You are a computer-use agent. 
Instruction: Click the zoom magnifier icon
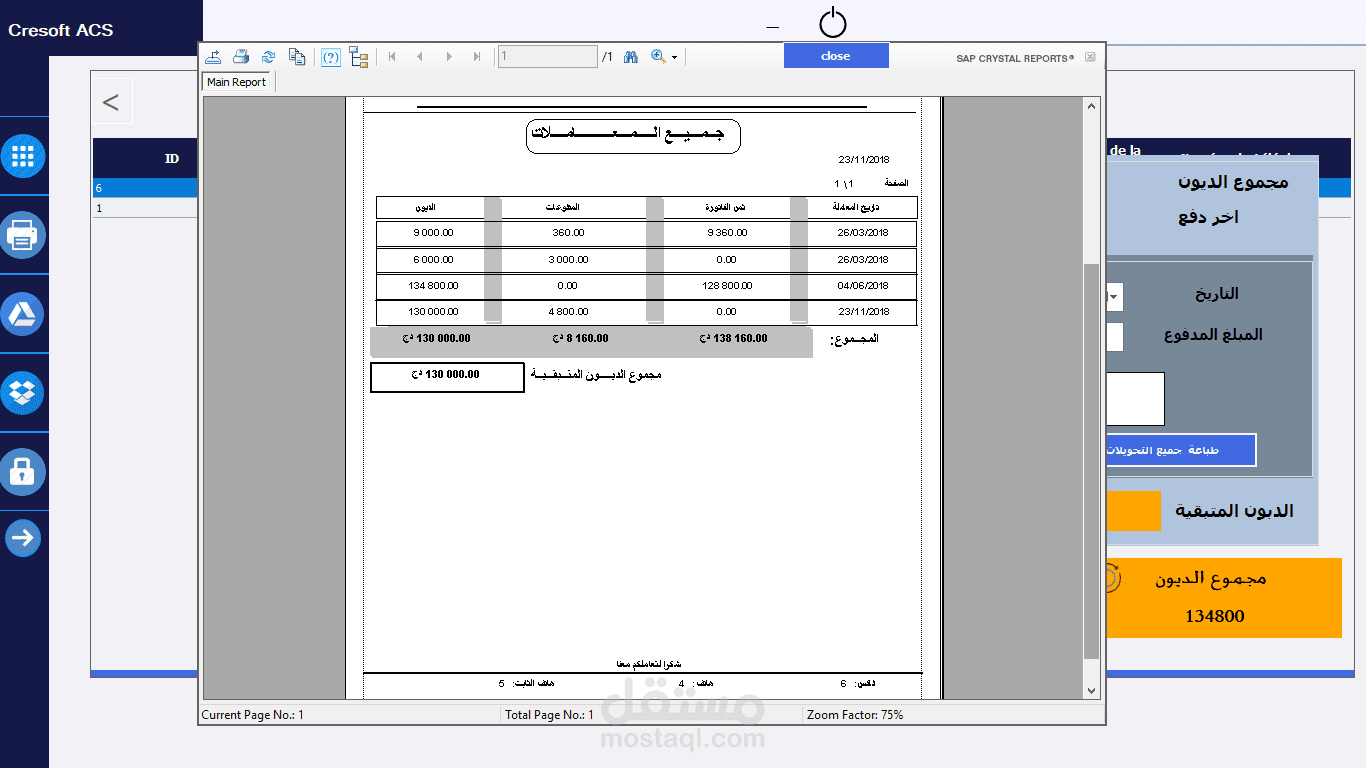click(x=658, y=57)
